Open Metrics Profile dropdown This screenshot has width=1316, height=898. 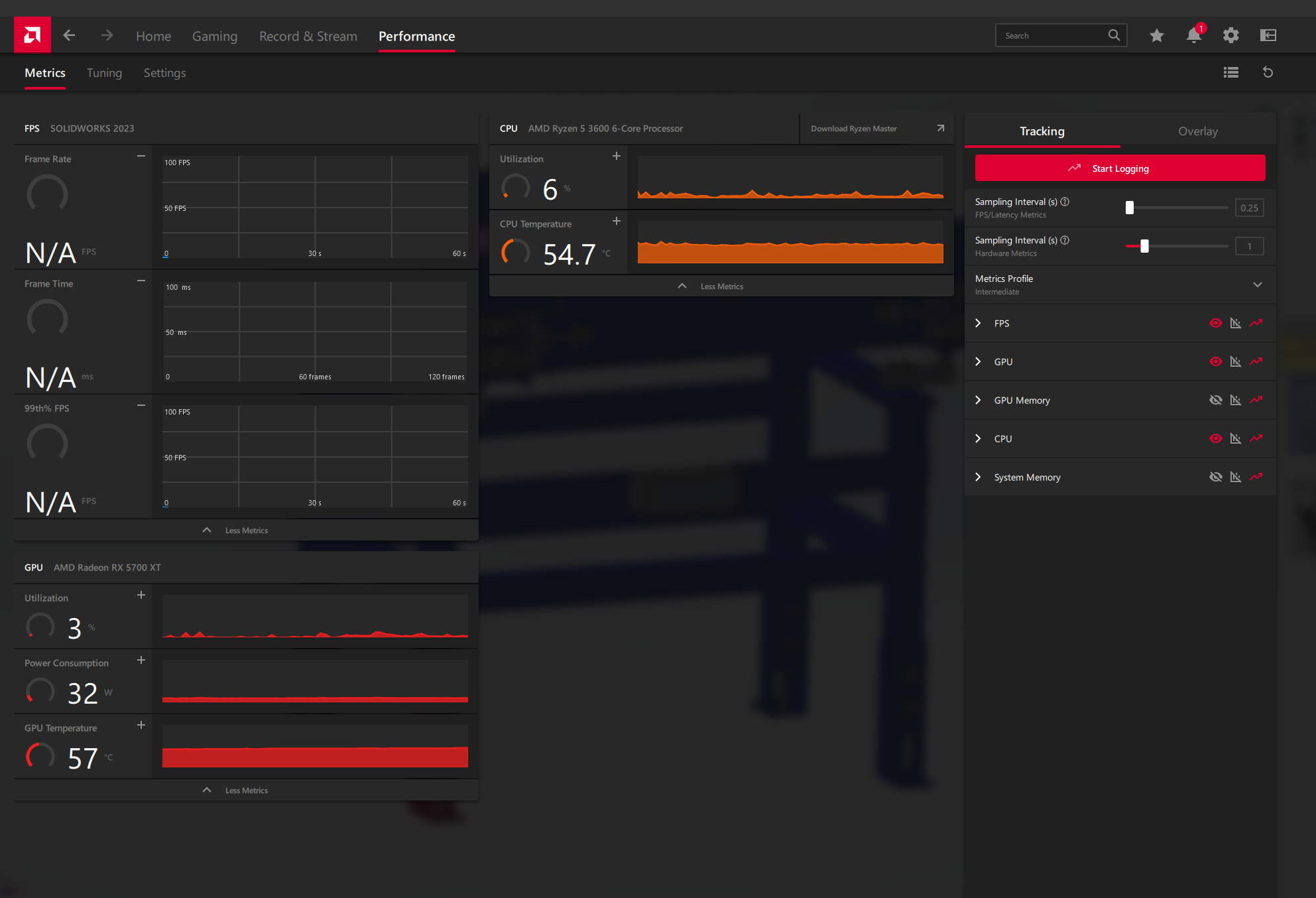(x=1257, y=285)
